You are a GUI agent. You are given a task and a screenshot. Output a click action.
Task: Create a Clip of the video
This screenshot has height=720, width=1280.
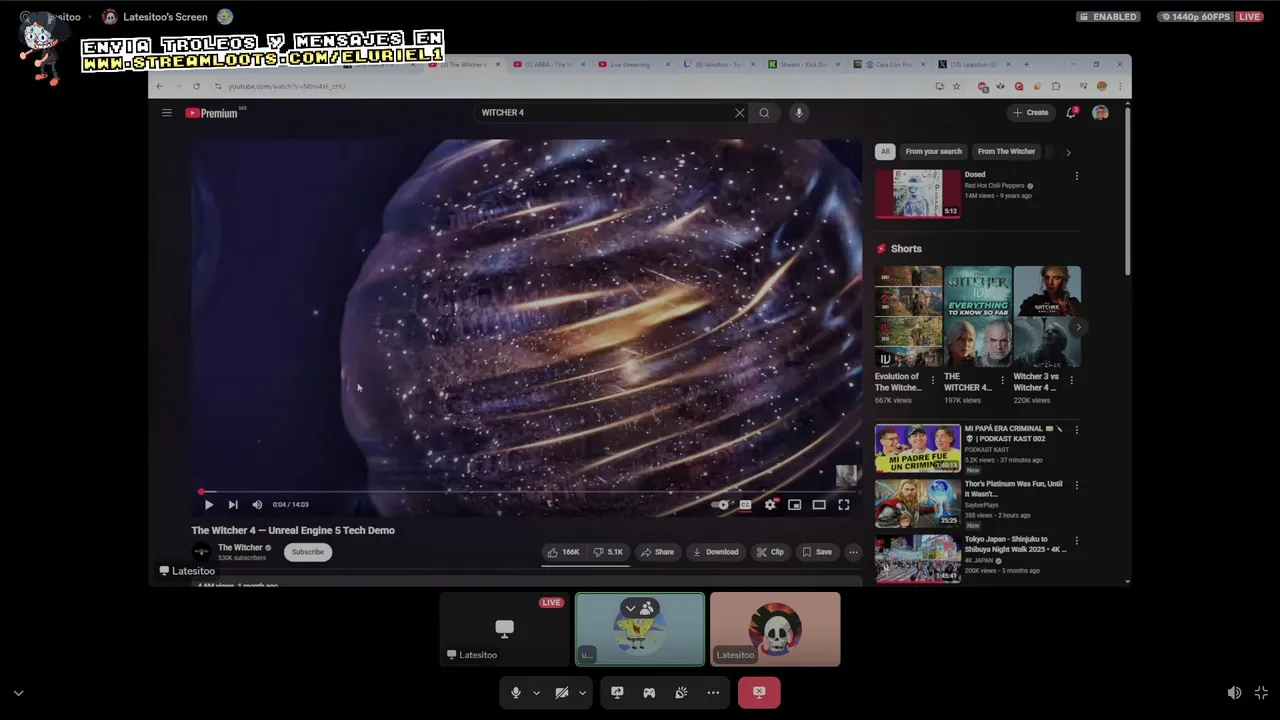(x=770, y=552)
